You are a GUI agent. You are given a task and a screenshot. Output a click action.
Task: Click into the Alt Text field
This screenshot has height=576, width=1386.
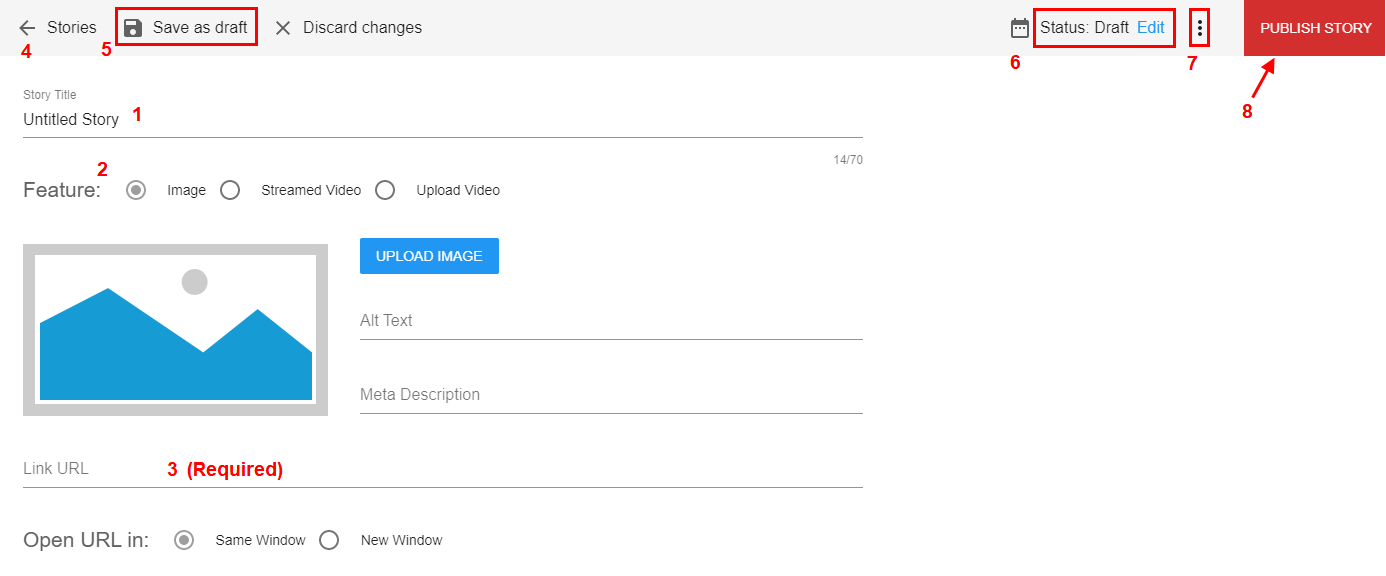(611, 321)
